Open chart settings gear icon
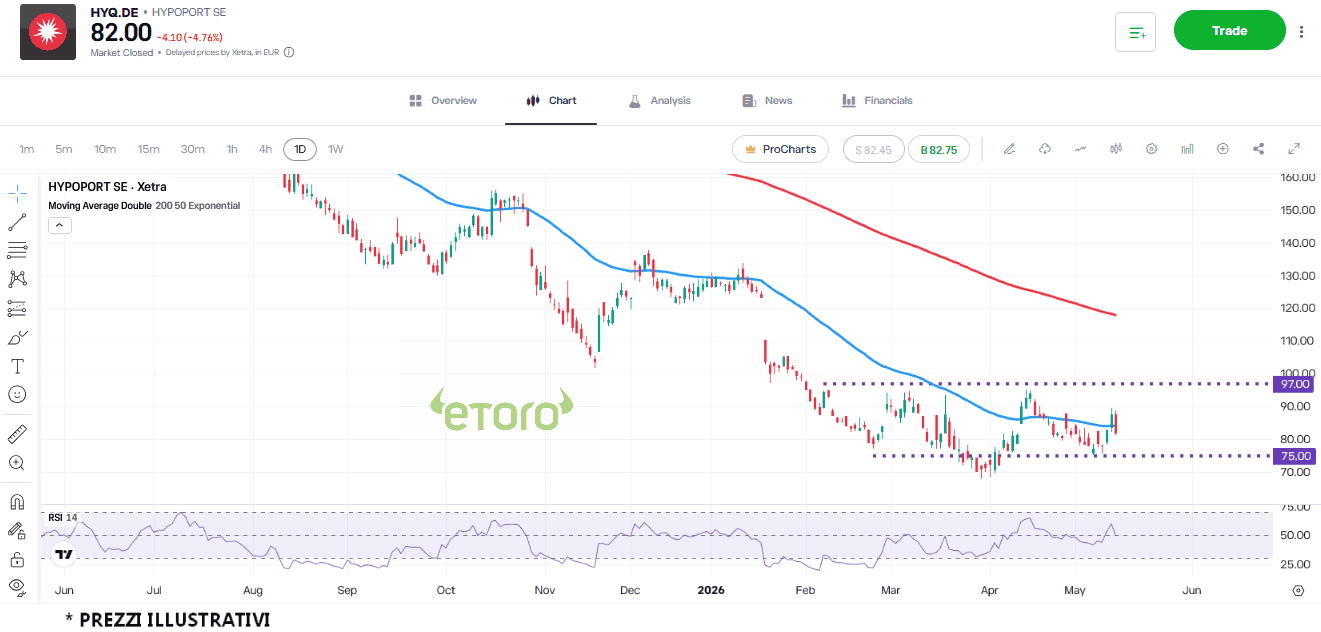Viewport: 1321px width, 632px height. [1151, 149]
